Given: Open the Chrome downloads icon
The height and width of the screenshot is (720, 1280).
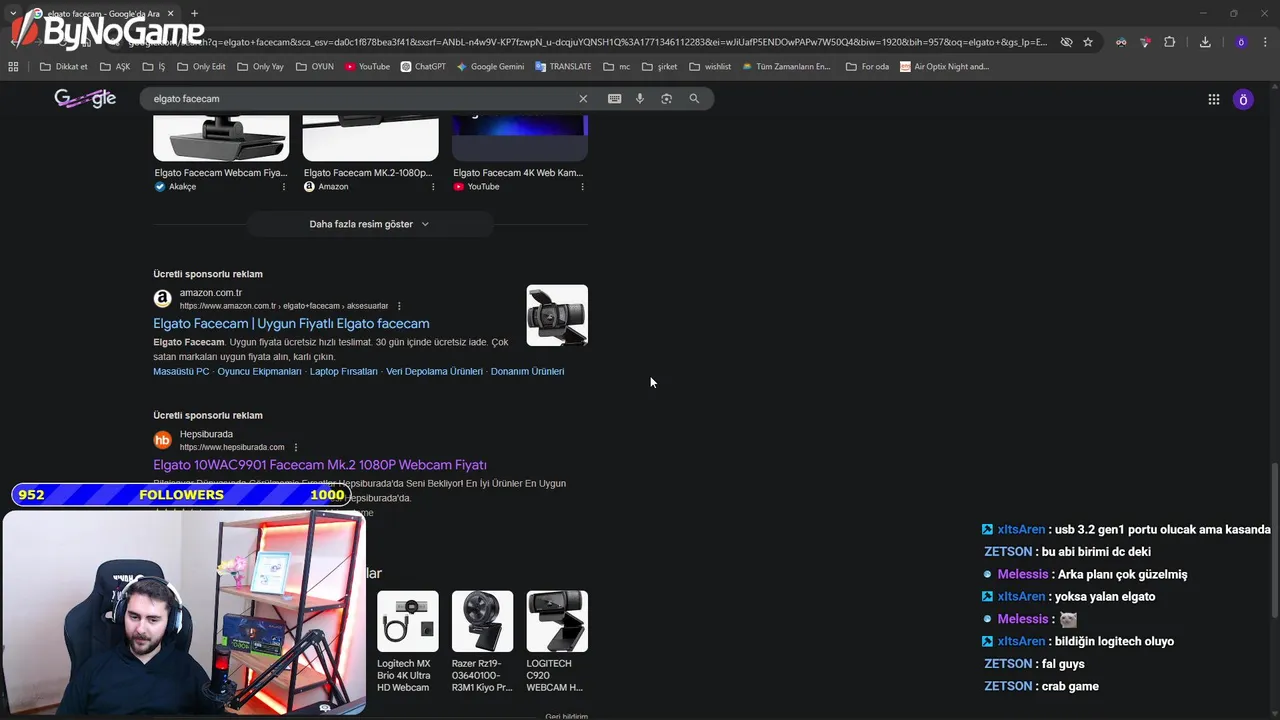Looking at the screenshot, I should coord(1205,42).
